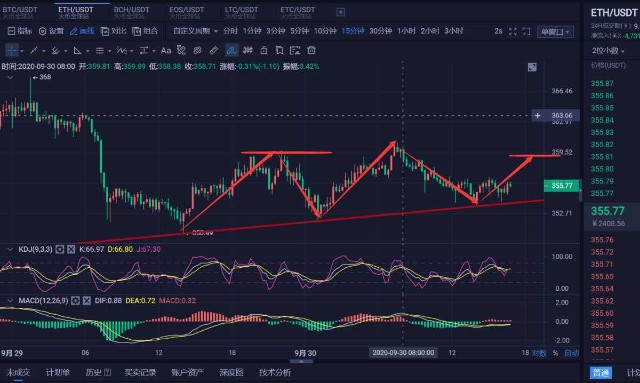Switch to 计划单 tab
The height and width of the screenshot is (383, 640).
pyautogui.click(x=58, y=372)
